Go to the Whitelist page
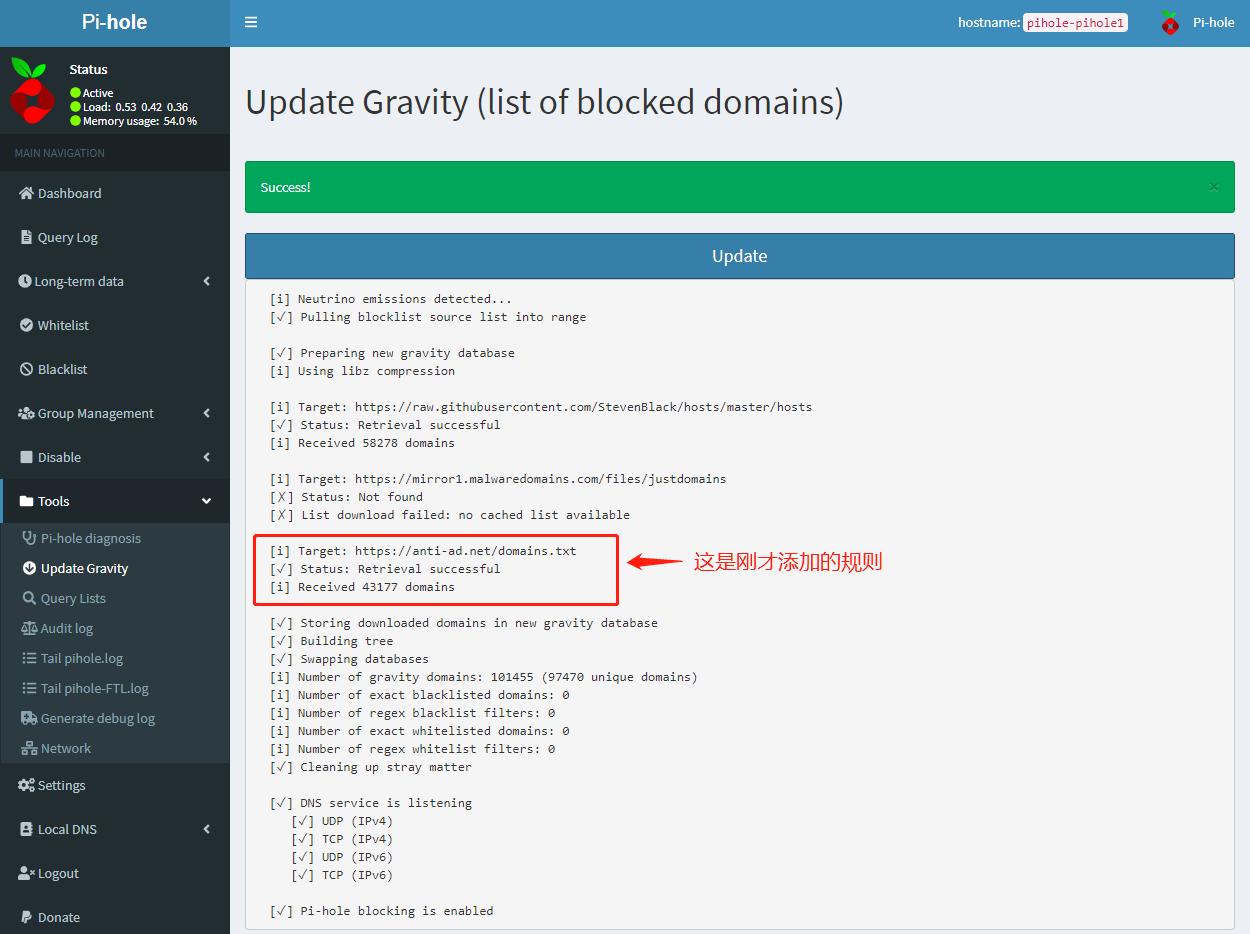The image size is (1250, 934). tap(115, 325)
